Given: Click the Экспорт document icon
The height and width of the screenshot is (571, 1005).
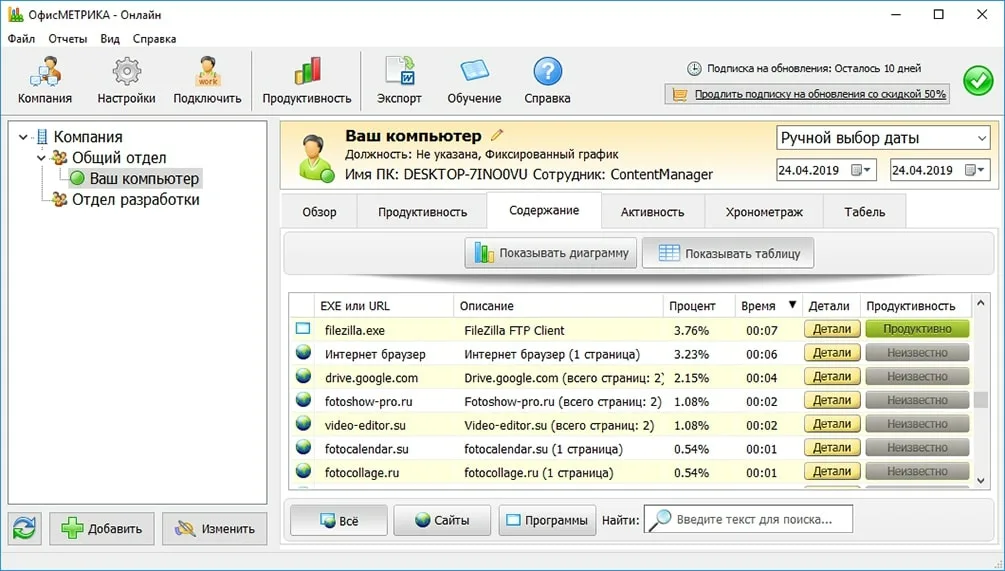Looking at the screenshot, I should [x=399, y=73].
